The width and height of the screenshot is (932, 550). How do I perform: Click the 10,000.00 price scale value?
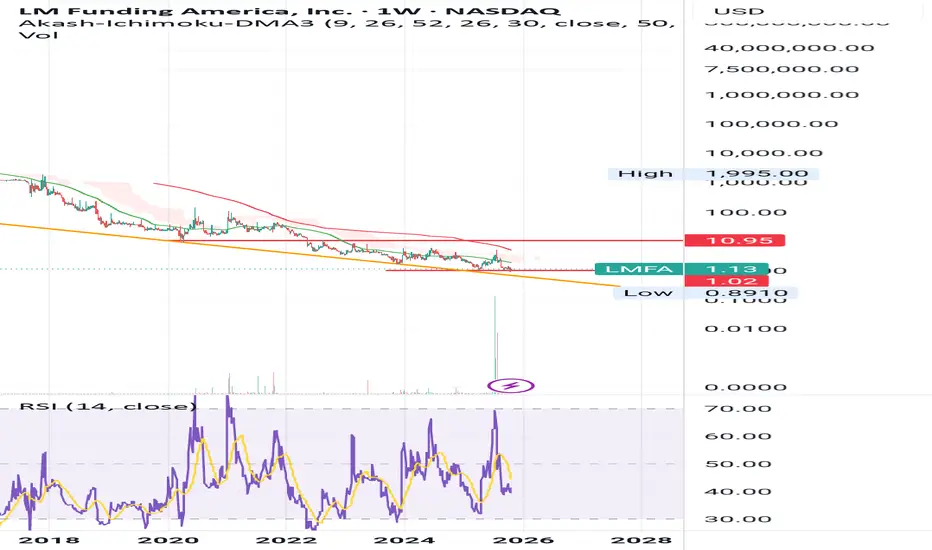pos(764,153)
